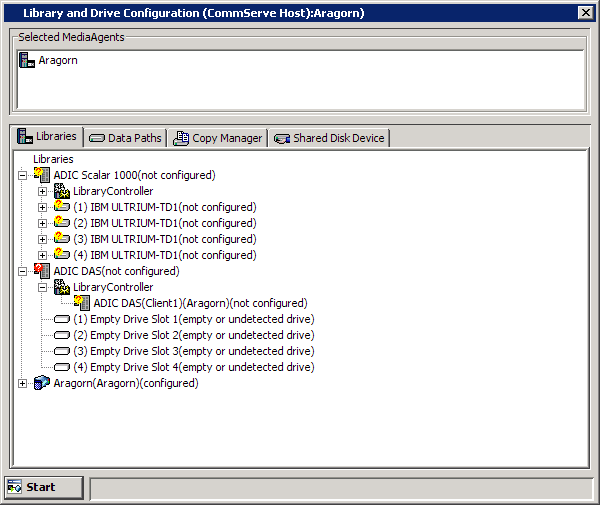This screenshot has height=505, width=600.
Task: Click the ADIC Scalar 1000 library icon
Action: coord(42,175)
